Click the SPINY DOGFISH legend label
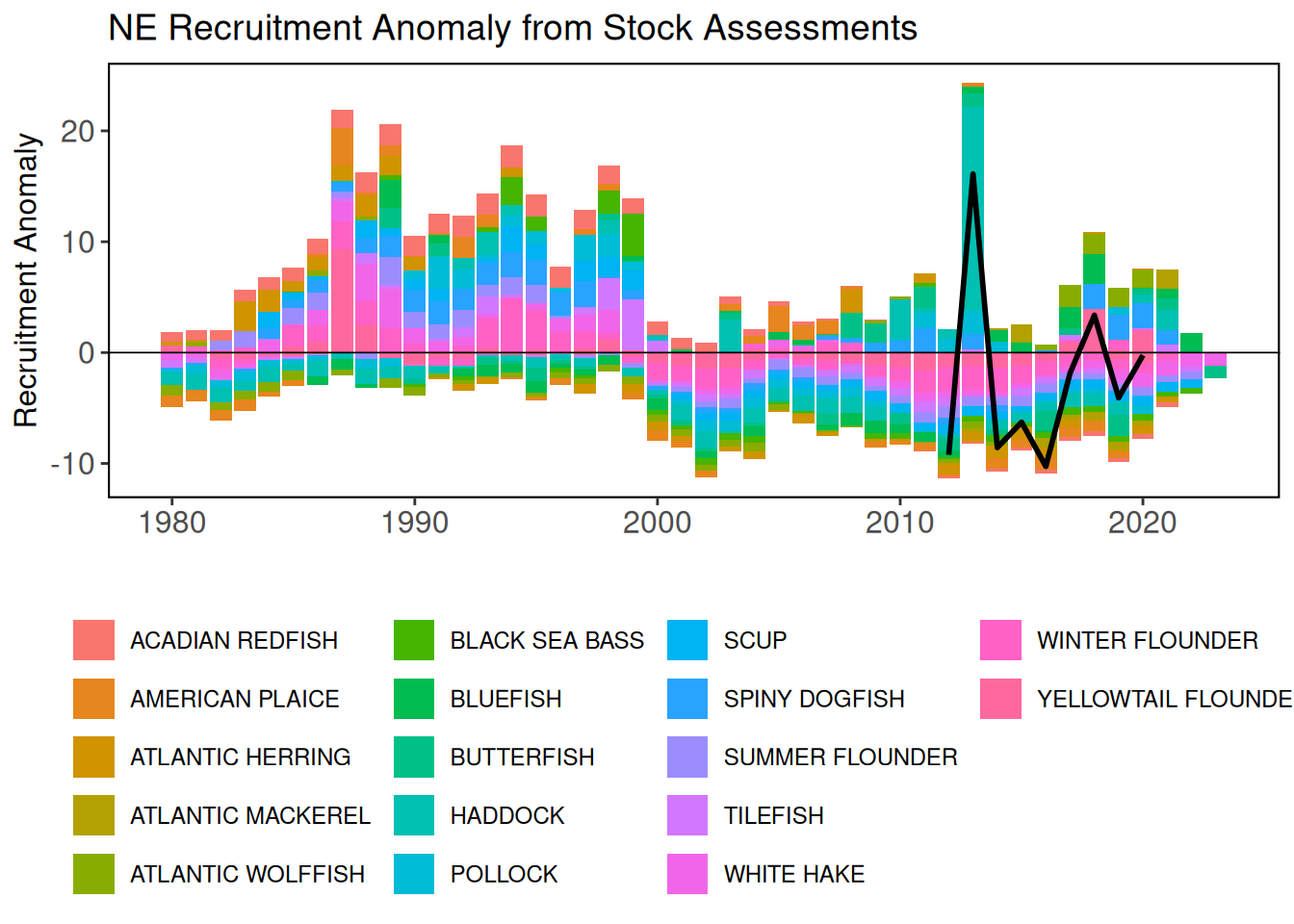1294x924 pixels. [x=814, y=699]
